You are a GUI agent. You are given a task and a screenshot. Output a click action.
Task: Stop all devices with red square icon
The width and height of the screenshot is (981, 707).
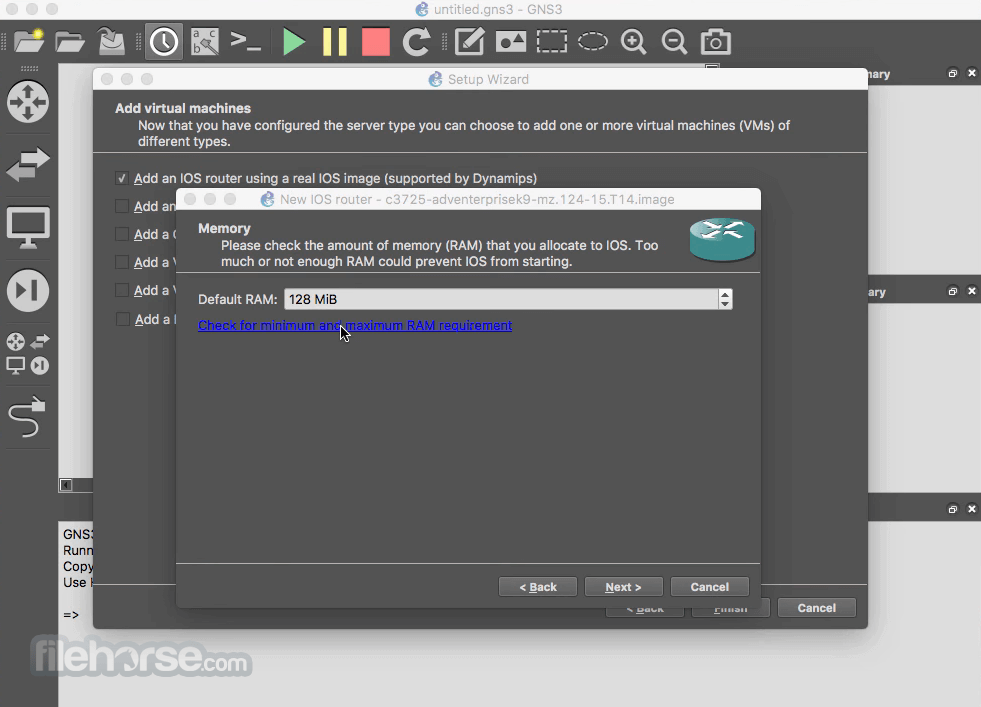point(375,42)
